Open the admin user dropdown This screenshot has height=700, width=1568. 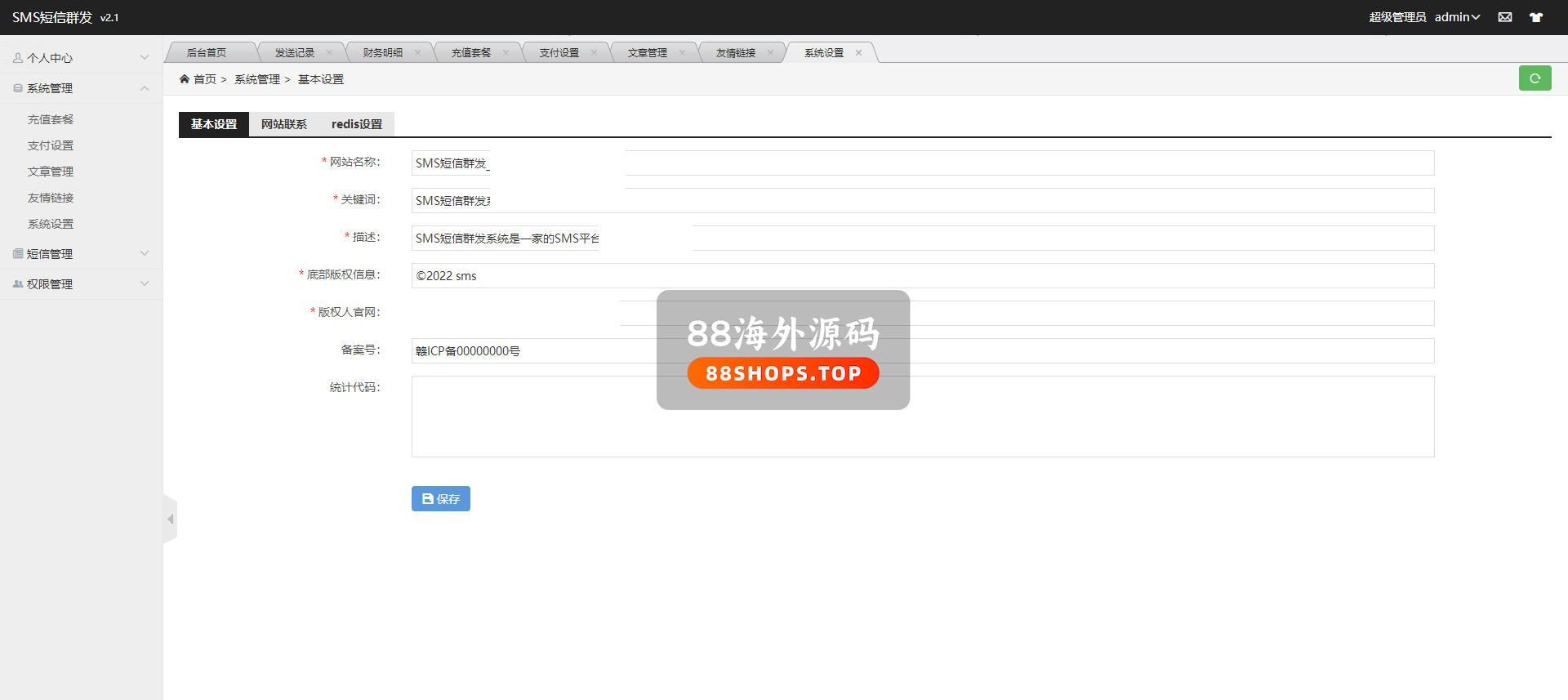1457,17
